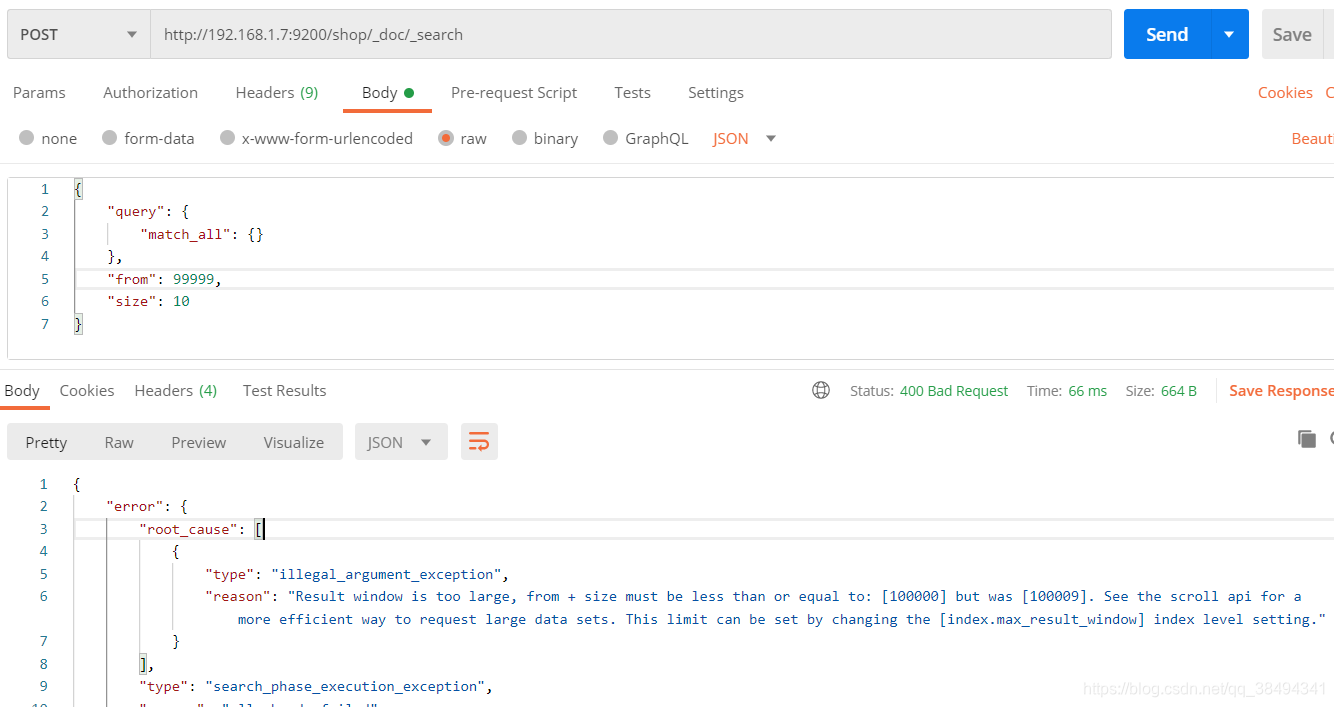Copy response using the copy icon
Screen dimensions: 1334x707
coord(1306,439)
